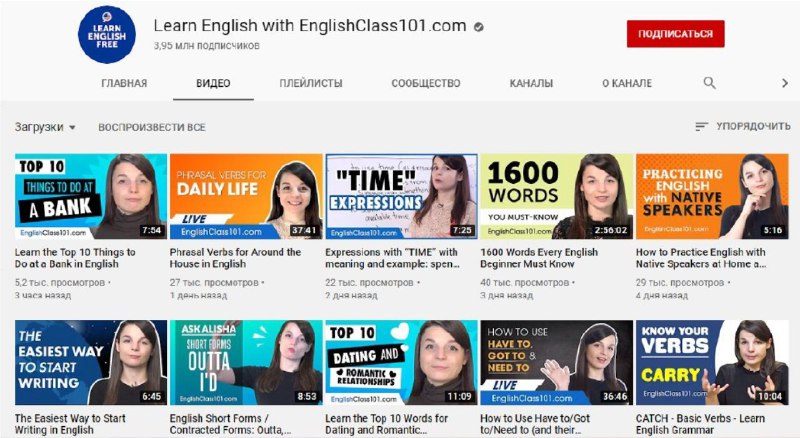Image resolution: width=800 pixels, height=438 pixels.
Task: Open Top 10 Things at a Bank thumbnail
Action: (x=91, y=197)
